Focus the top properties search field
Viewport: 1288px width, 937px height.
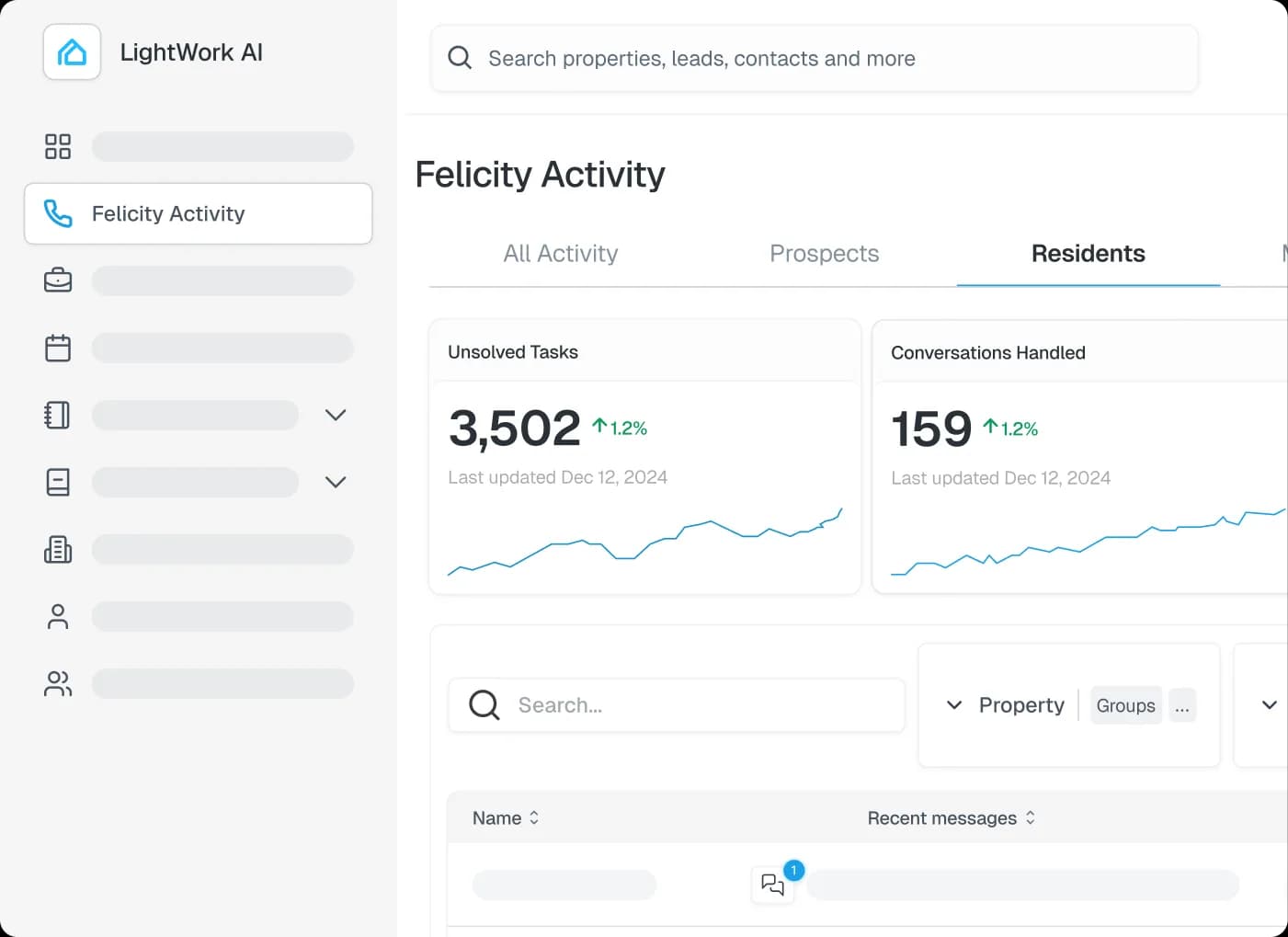tap(815, 59)
